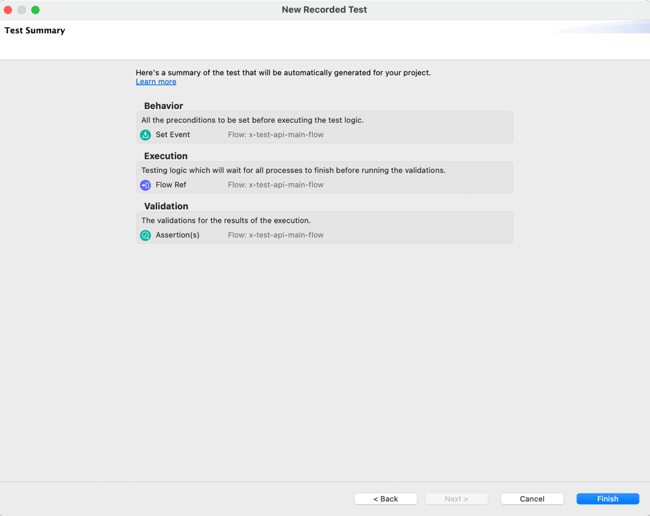
Task: Close the wizard with red button
Action: click(8, 10)
